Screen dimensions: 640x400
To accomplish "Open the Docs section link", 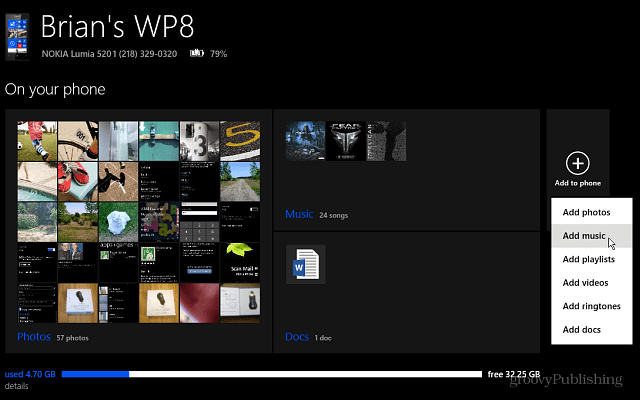I will pyautogui.click(x=297, y=337).
